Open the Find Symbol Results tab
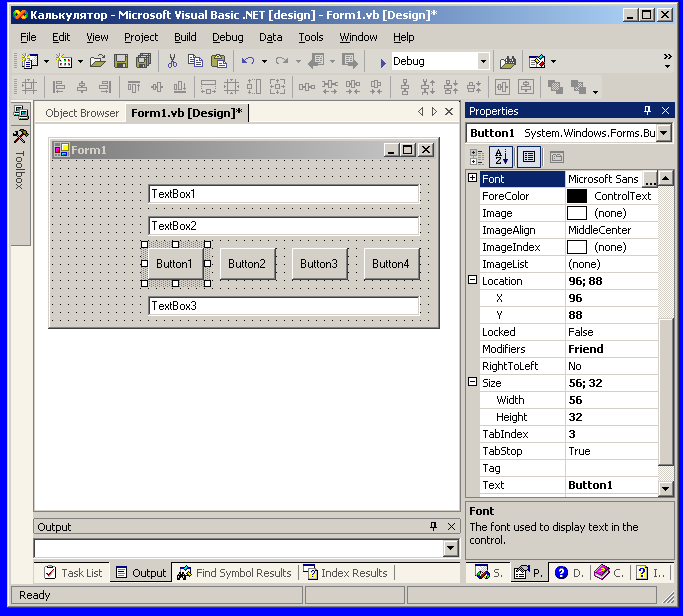This screenshot has width=683, height=616. pyautogui.click(x=234, y=573)
